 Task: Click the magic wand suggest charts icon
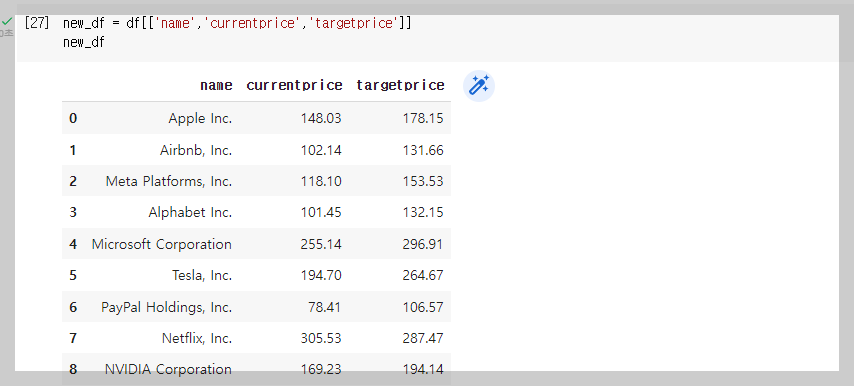pyautogui.click(x=479, y=86)
